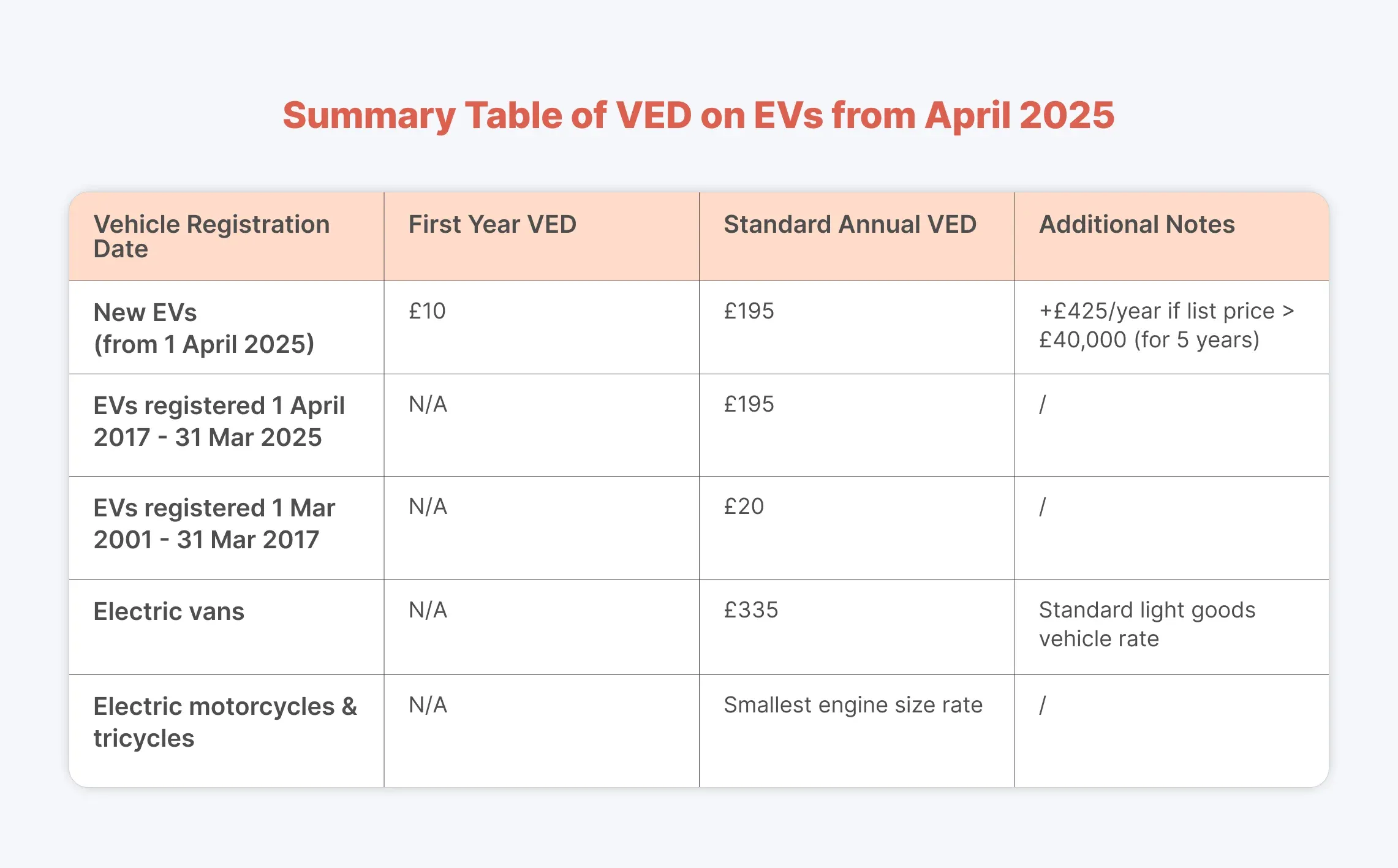Click the £335 electric vans value
The height and width of the screenshot is (868, 1398).
pos(750,610)
